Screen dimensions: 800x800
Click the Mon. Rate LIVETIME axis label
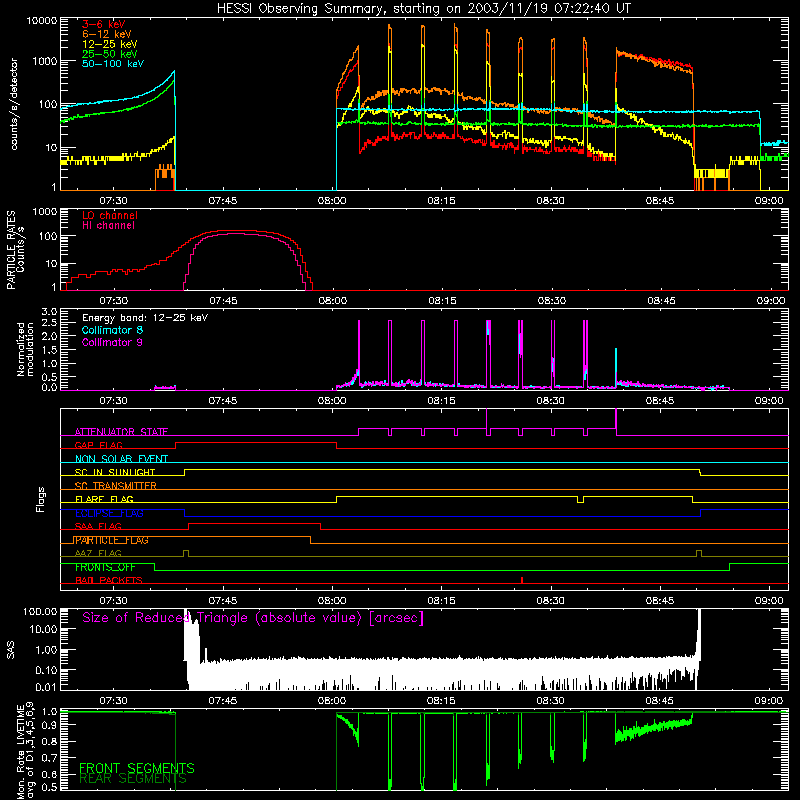[26, 751]
